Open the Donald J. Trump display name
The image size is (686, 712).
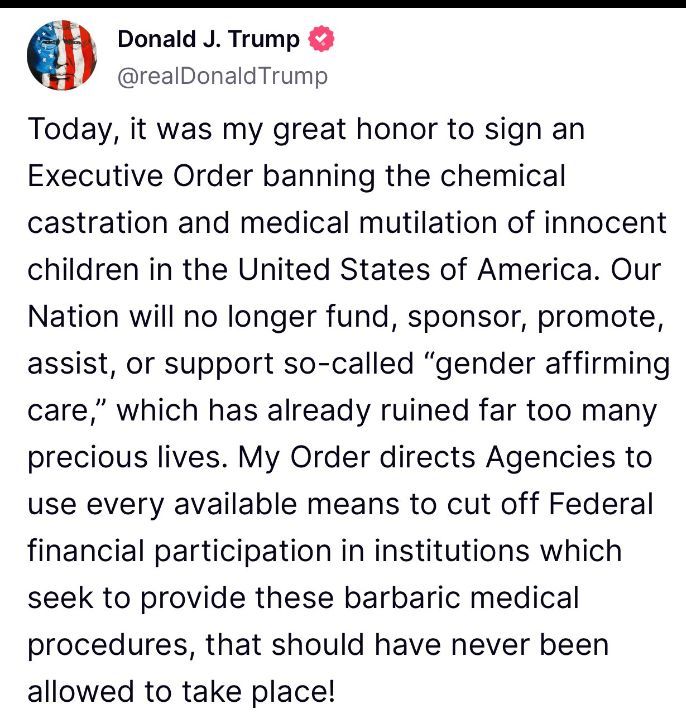(x=208, y=40)
